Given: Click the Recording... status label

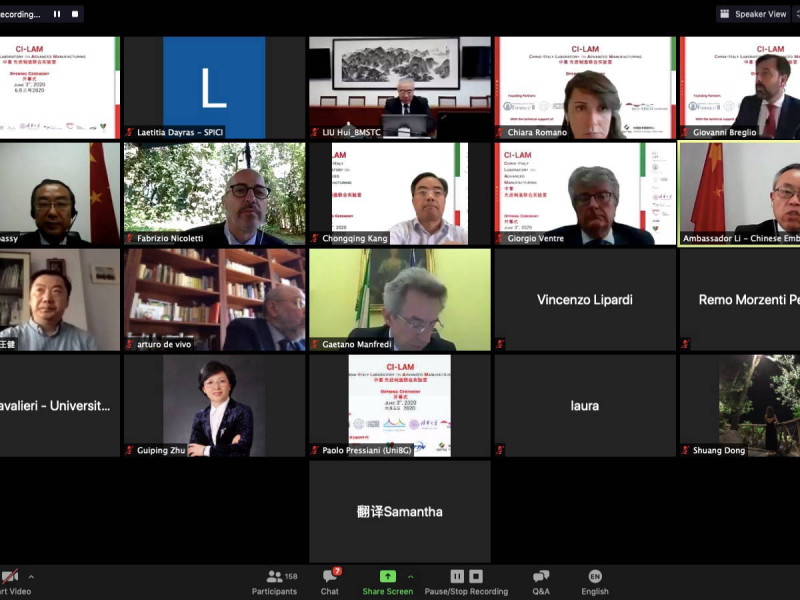Looking at the screenshot, I should click(x=20, y=14).
